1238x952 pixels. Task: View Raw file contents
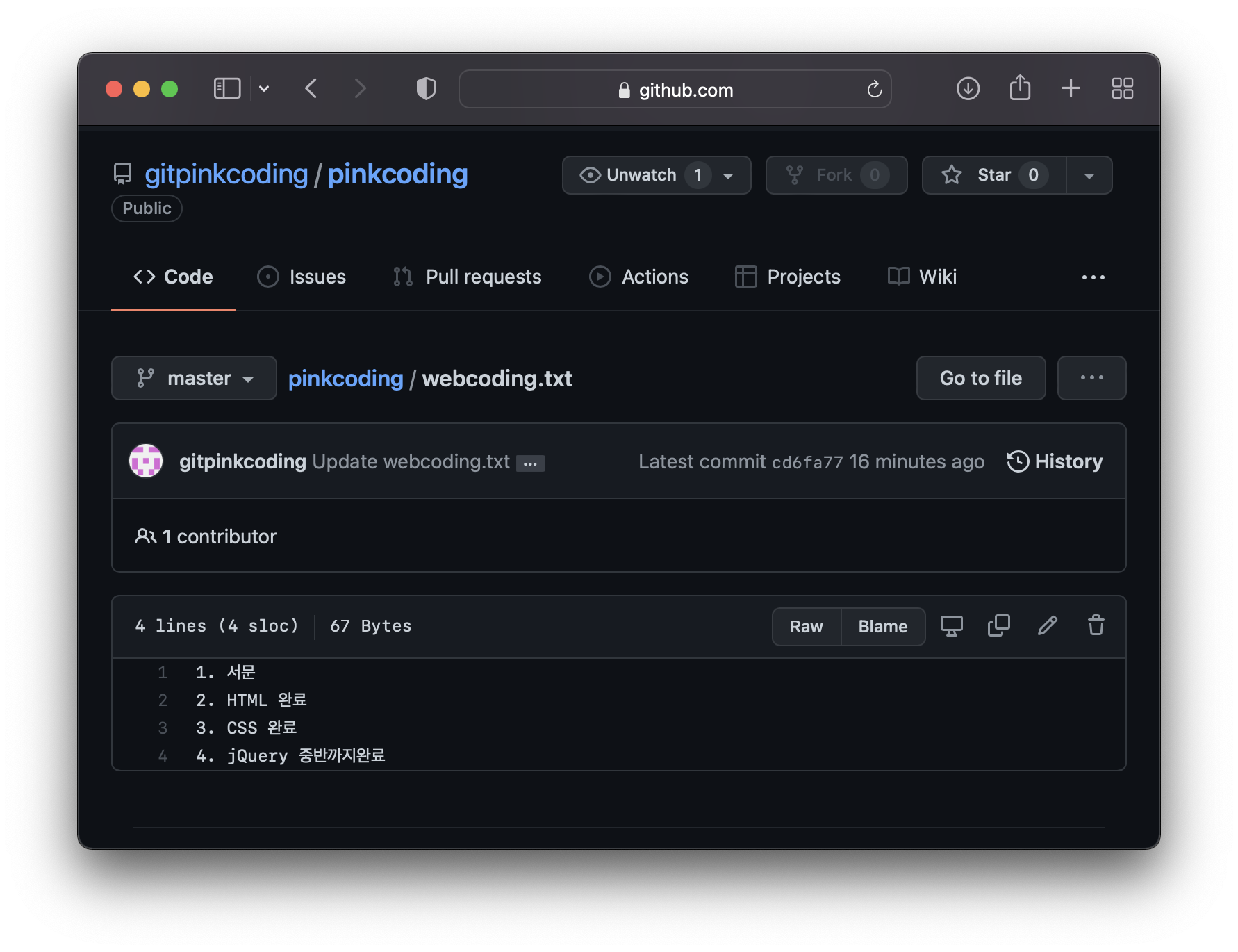(x=807, y=627)
